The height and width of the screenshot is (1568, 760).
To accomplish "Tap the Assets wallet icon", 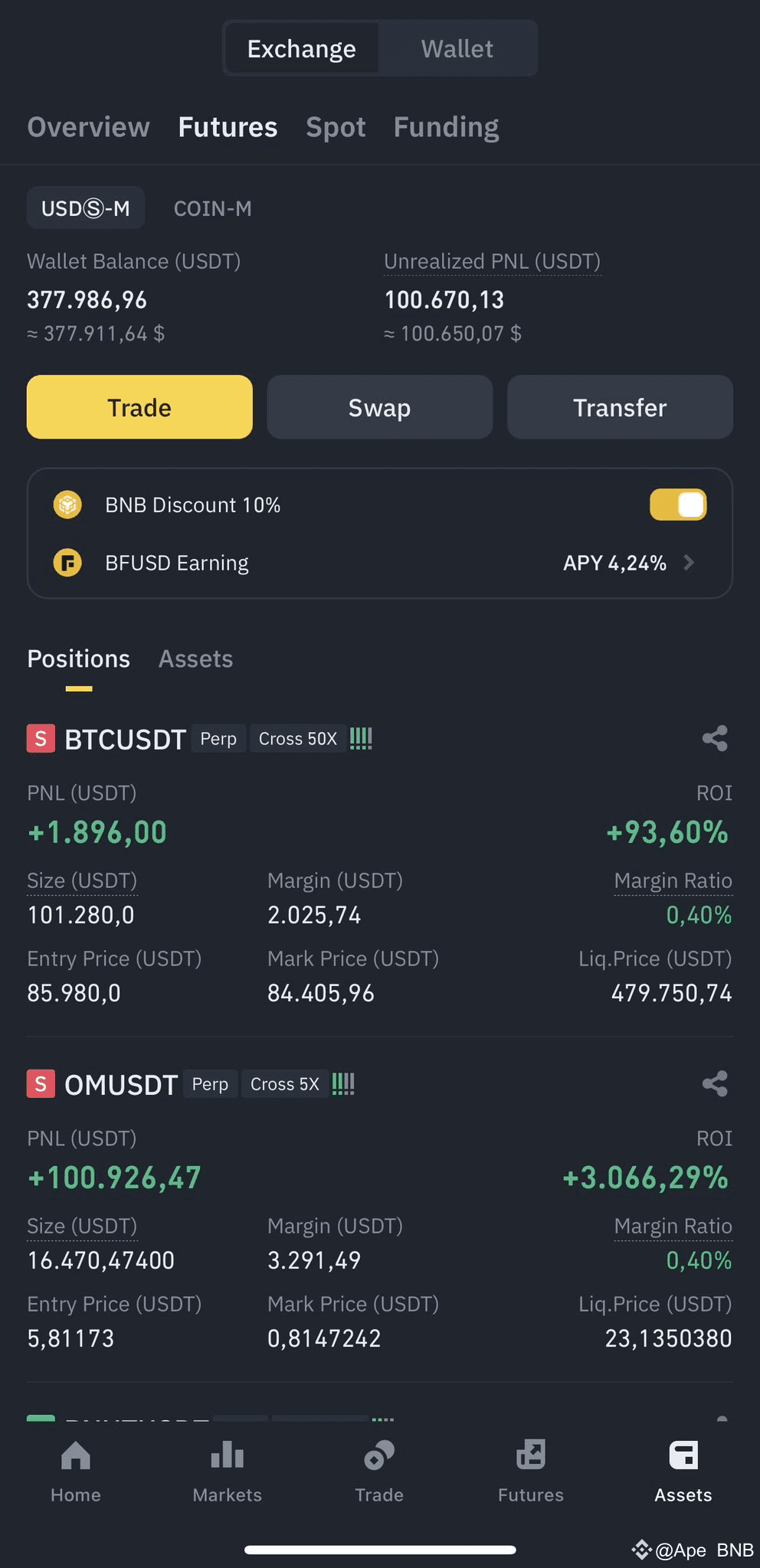I will (x=683, y=1455).
